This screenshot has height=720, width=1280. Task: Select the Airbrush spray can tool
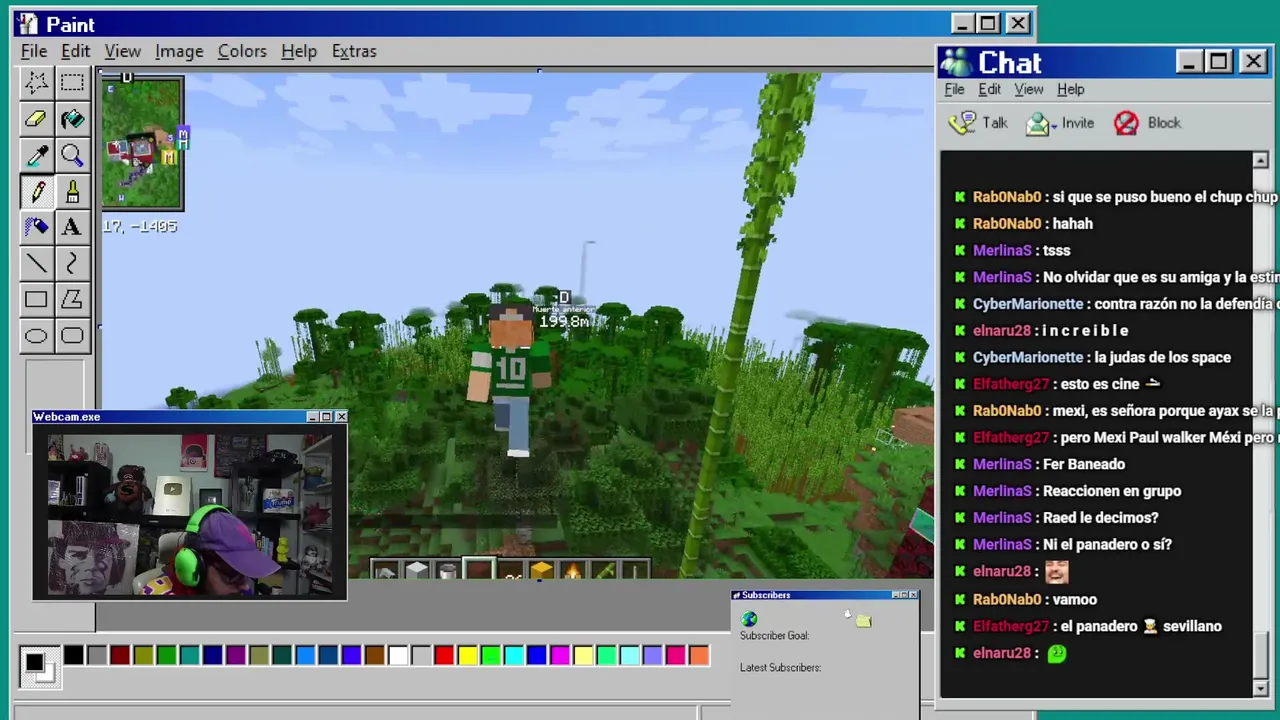click(36, 227)
